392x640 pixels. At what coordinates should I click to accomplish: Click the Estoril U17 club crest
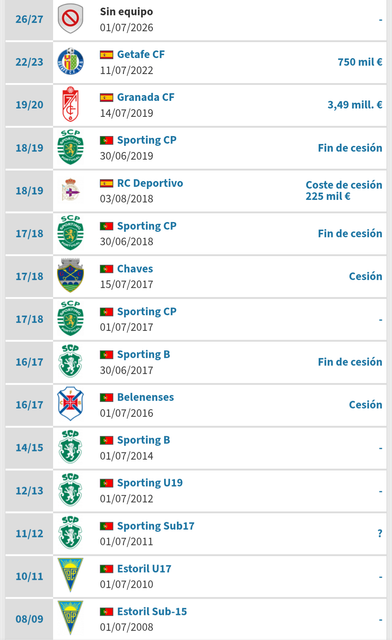[x=70, y=576]
